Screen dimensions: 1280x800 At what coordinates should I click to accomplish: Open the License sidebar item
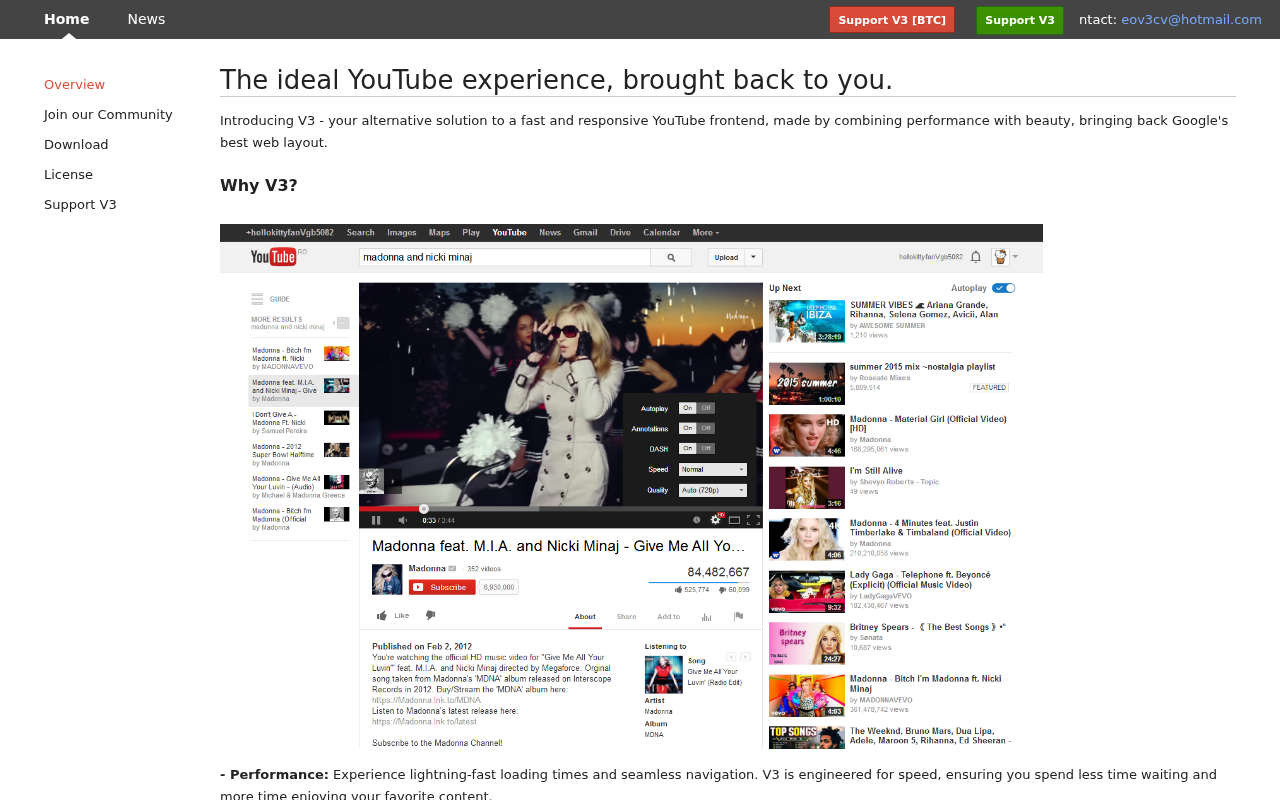point(68,174)
